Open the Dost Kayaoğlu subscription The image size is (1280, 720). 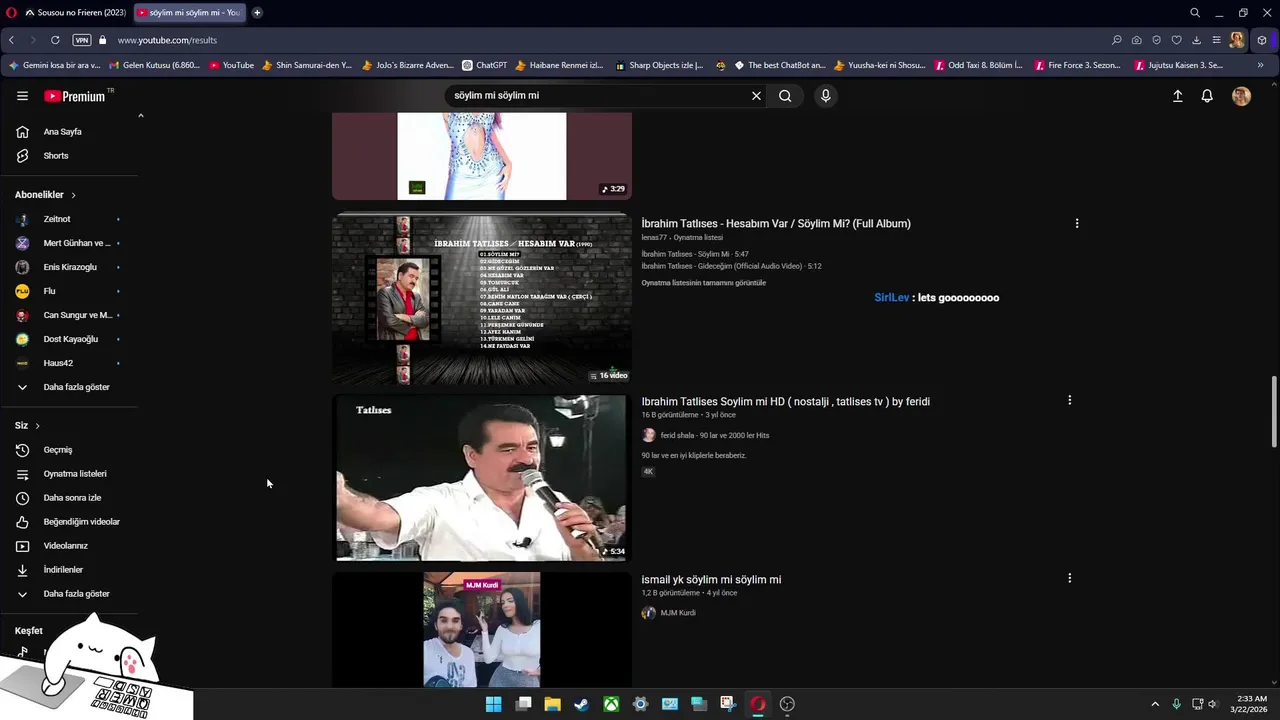click(70, 339)
